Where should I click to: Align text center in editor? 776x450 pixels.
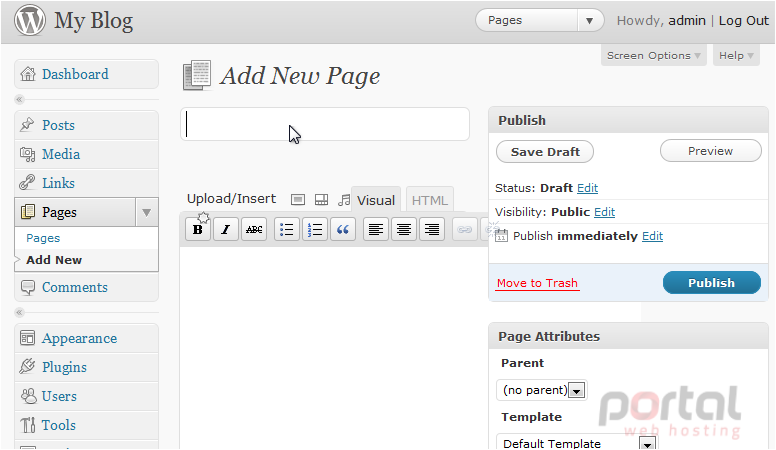[x=404, y=229]
